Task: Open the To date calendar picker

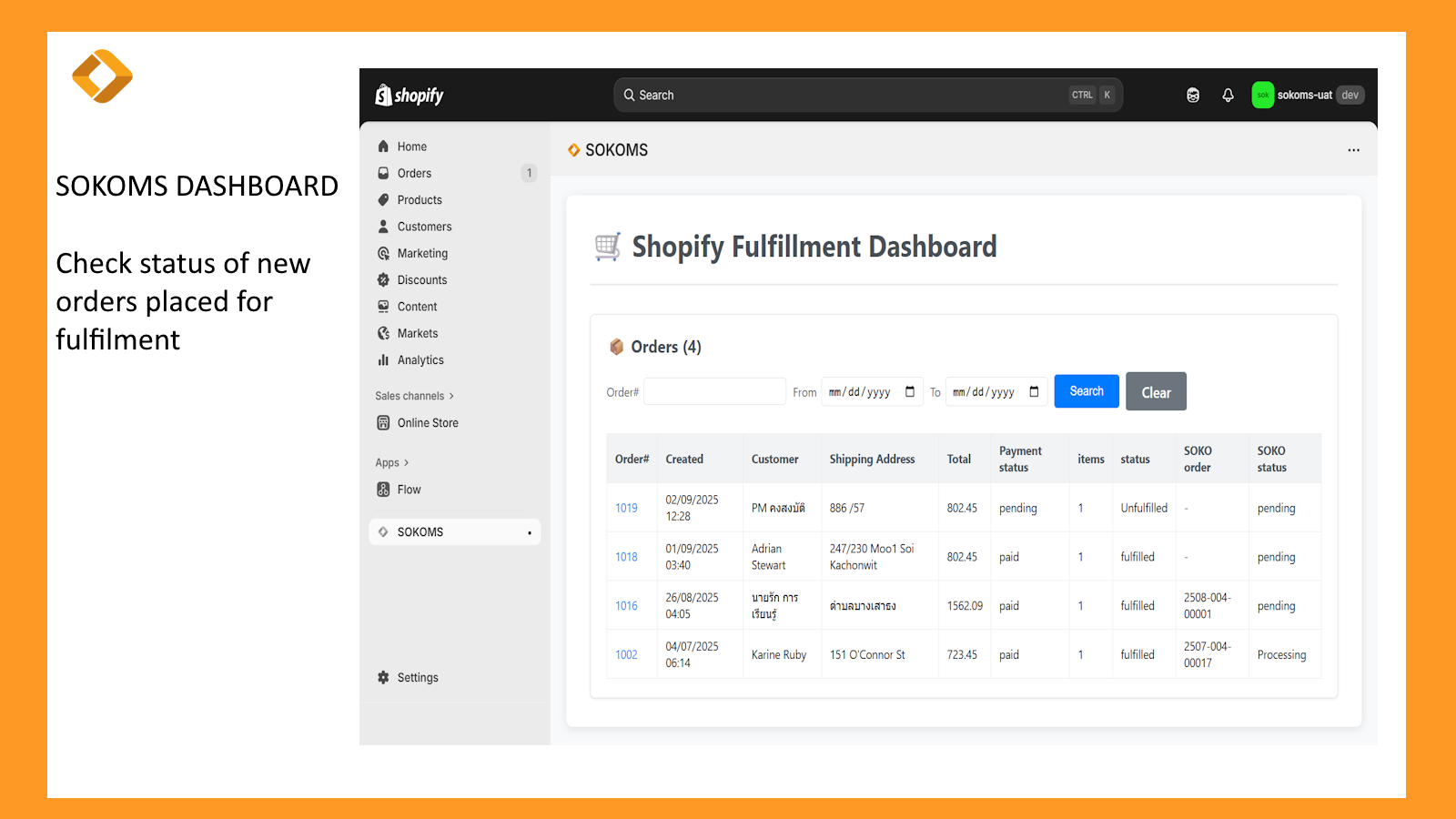Action: pyautogui.click(x=1034, y=392)
